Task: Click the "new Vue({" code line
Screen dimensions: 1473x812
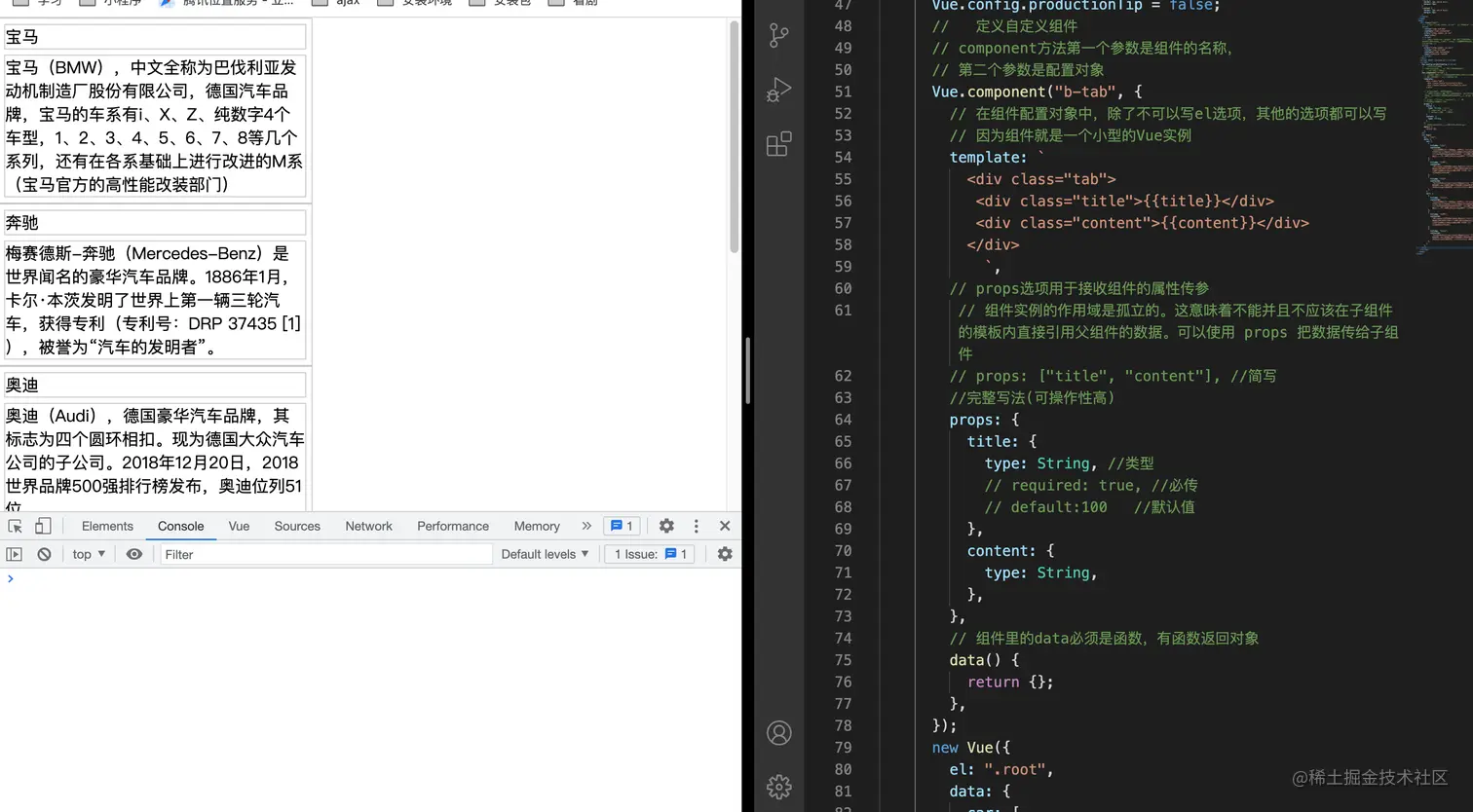Action: (x=971, y=748)
